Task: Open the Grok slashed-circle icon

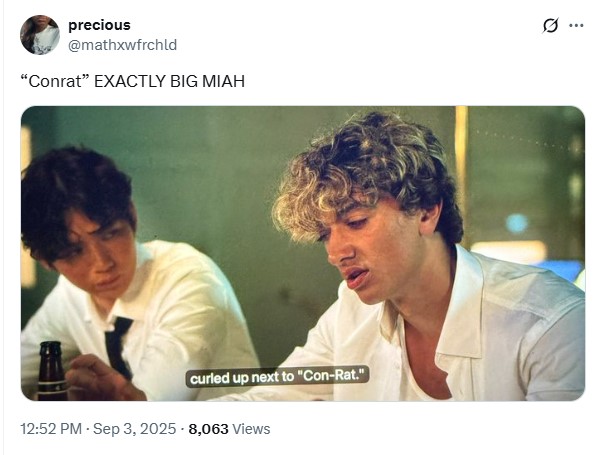Action: [x=550, y=26]
